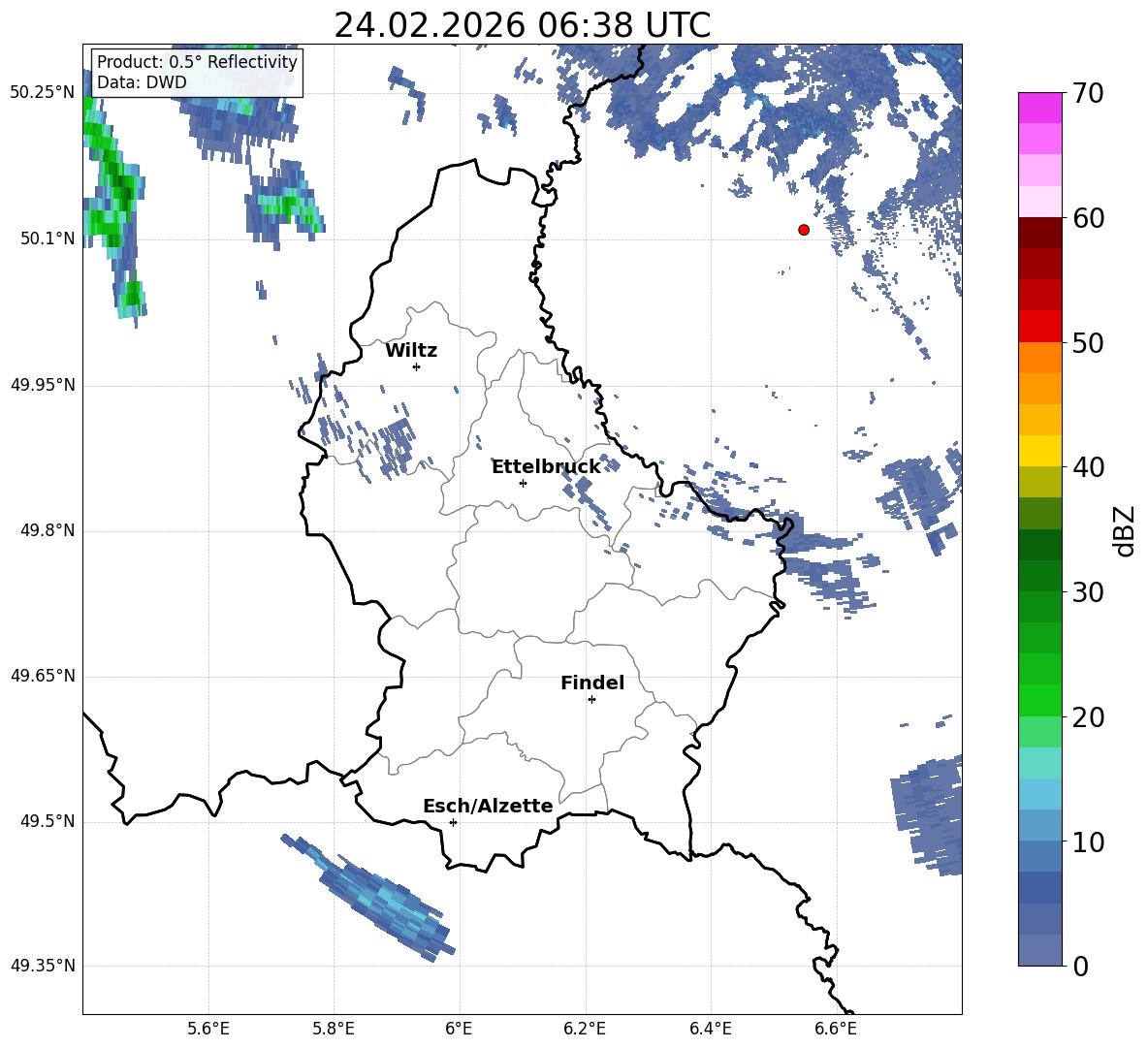
Task: Click the 6.6°E longitude label
Action: (x=836, y=1029)
